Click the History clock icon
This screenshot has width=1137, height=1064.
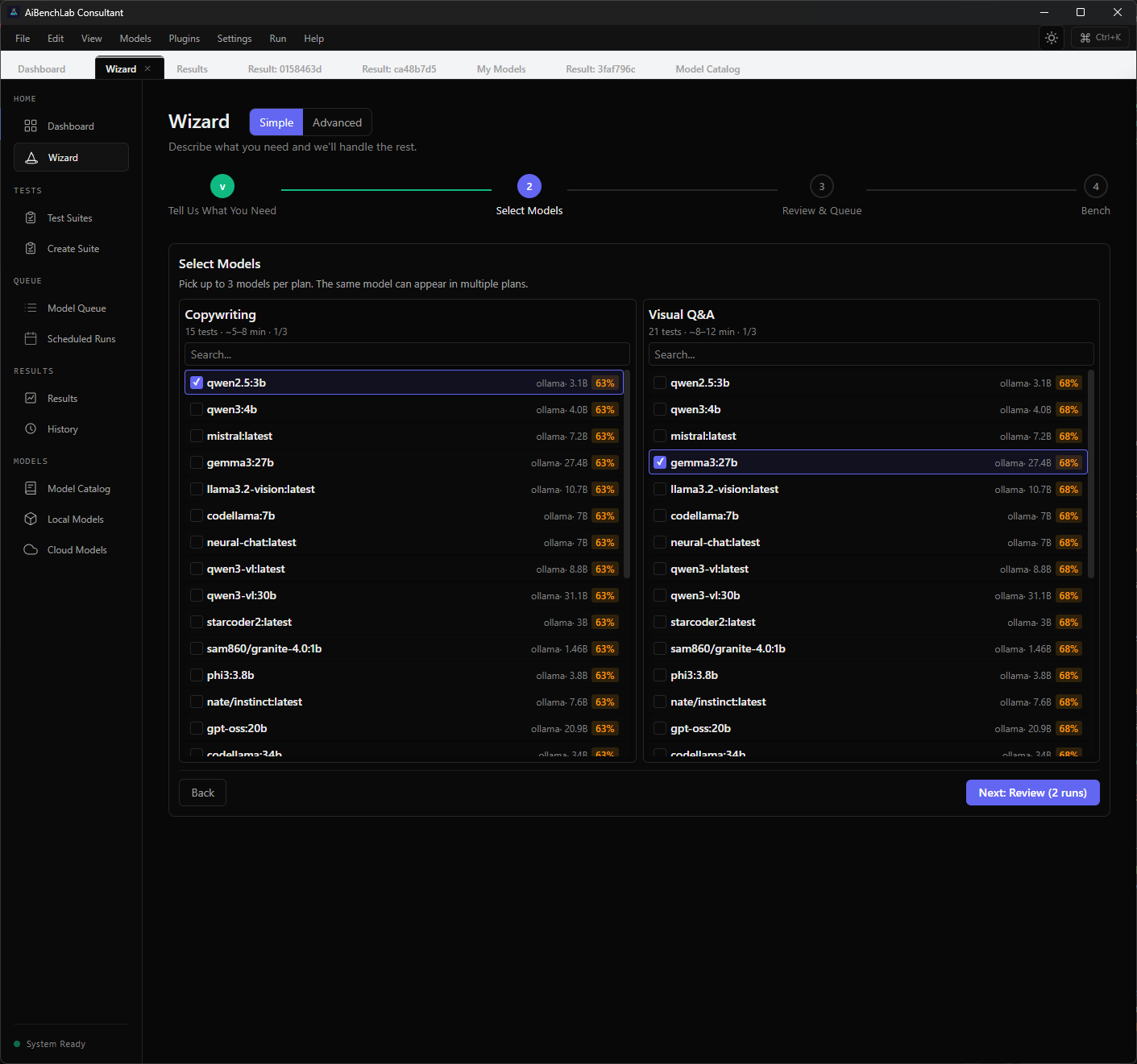31,428
